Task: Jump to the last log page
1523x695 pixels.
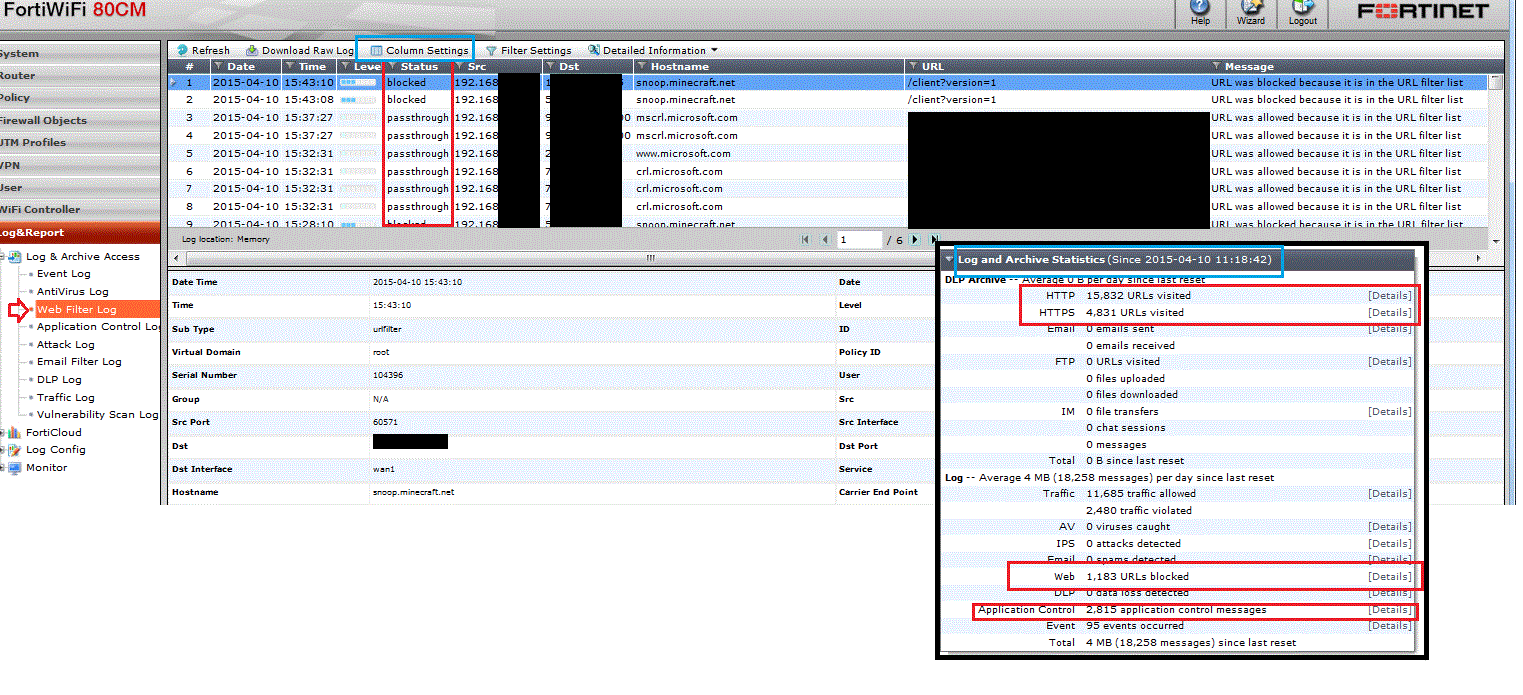Action: point(934,240)
